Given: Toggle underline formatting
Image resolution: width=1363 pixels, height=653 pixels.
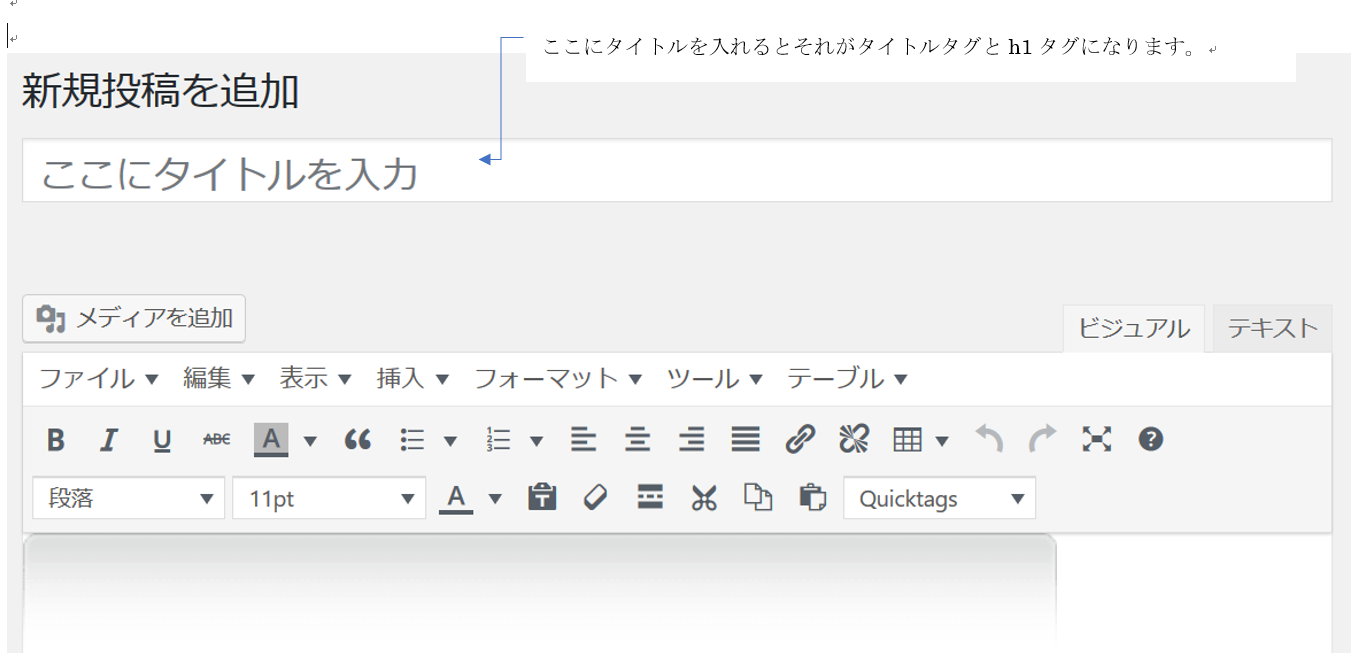Looking at the screenshot, I should click(x=162, y=440).
